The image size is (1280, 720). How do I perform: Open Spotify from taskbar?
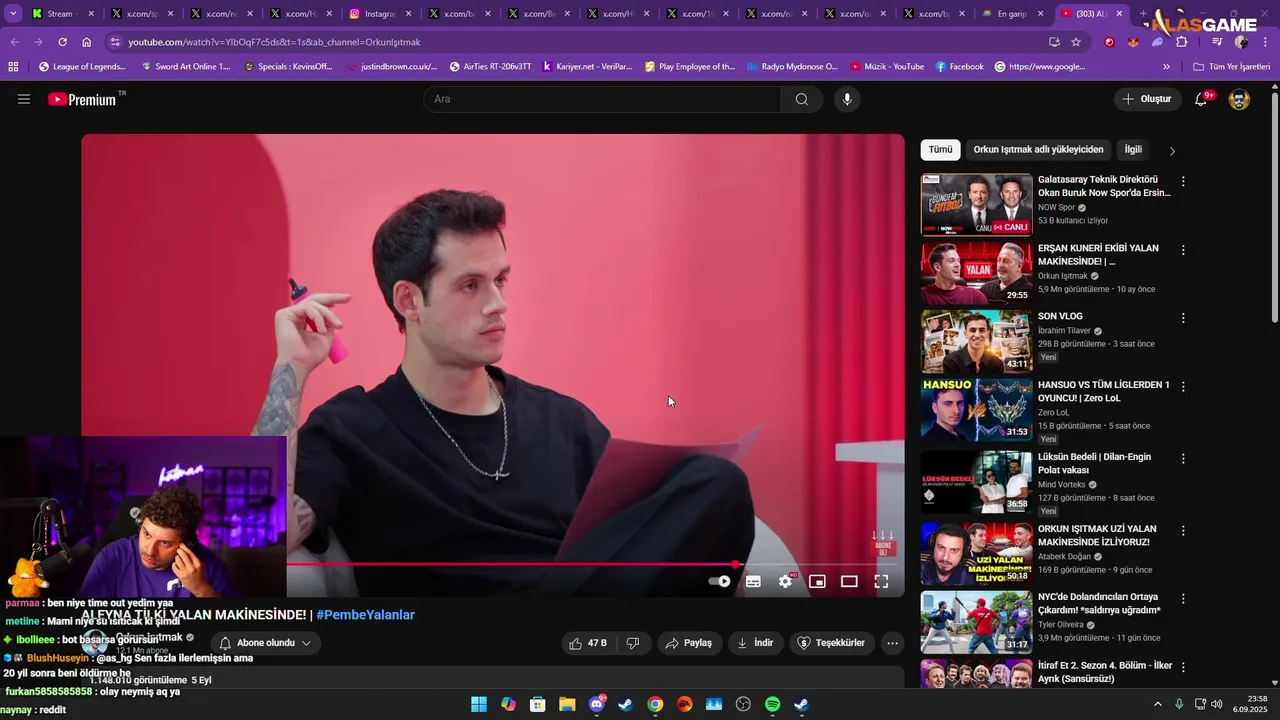click(772, 704)
